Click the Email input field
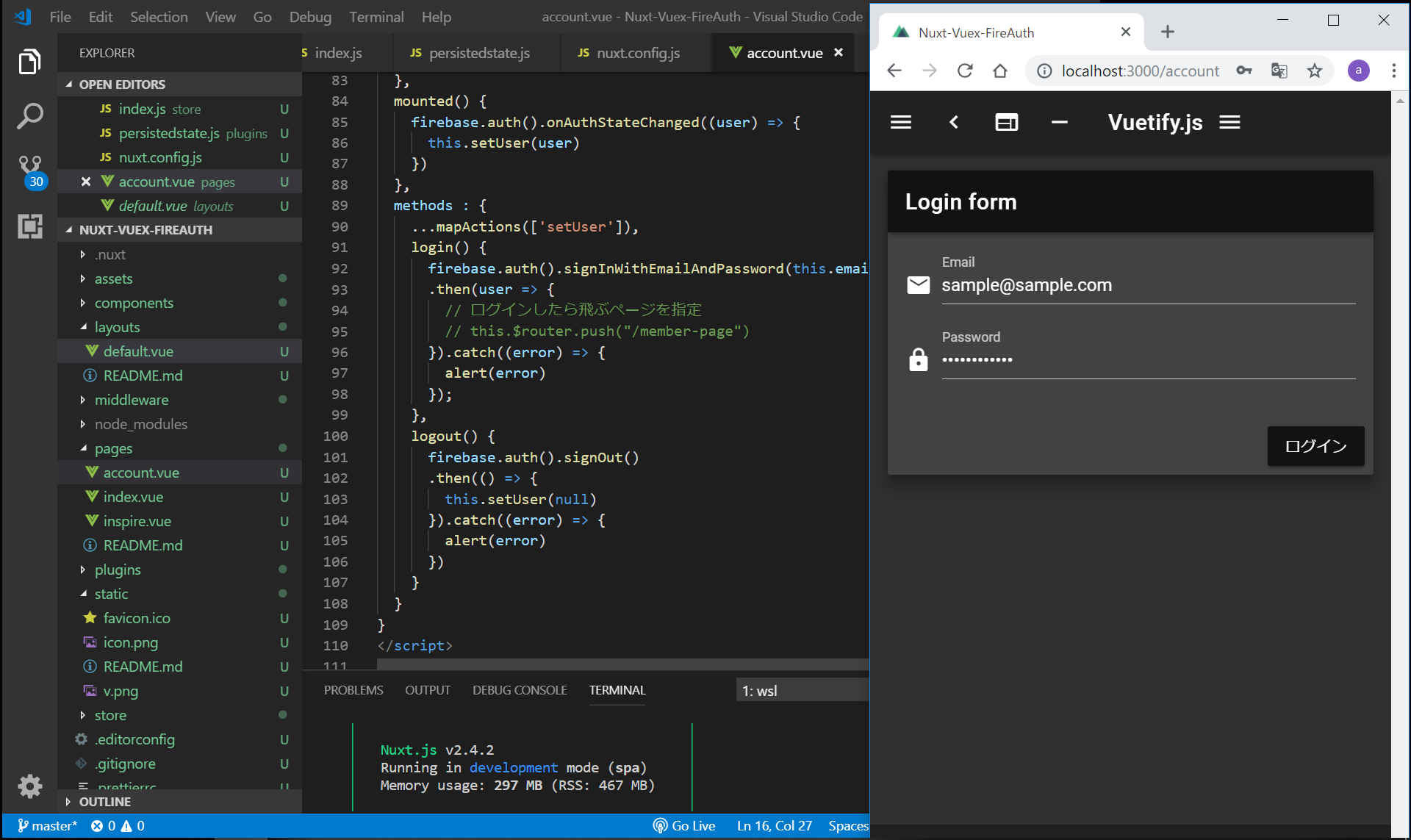The height and width of the screenshot is (840, 1411). coord(1149,285)
